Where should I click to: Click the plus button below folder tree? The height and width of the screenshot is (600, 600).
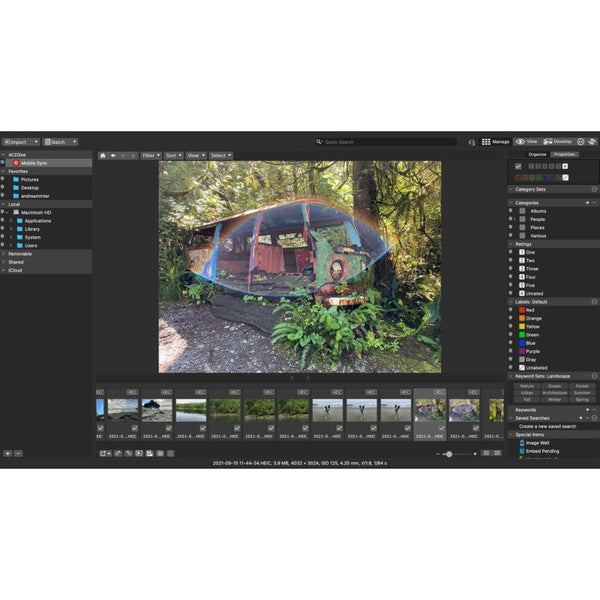click(8, 453)
